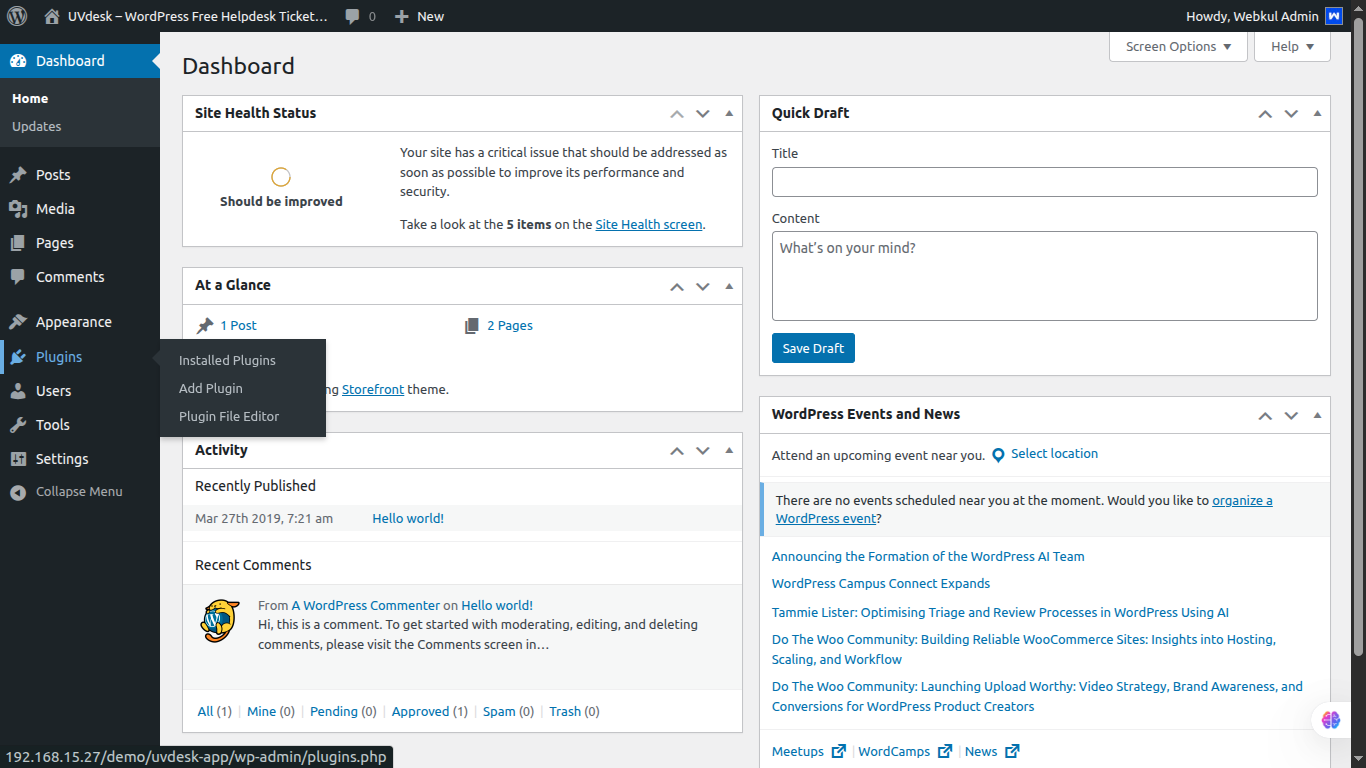1366x768 pixels.
Task: Click the Webkul Admin avatar icon
Action: pyautogui.click(x=1333, y=16)
